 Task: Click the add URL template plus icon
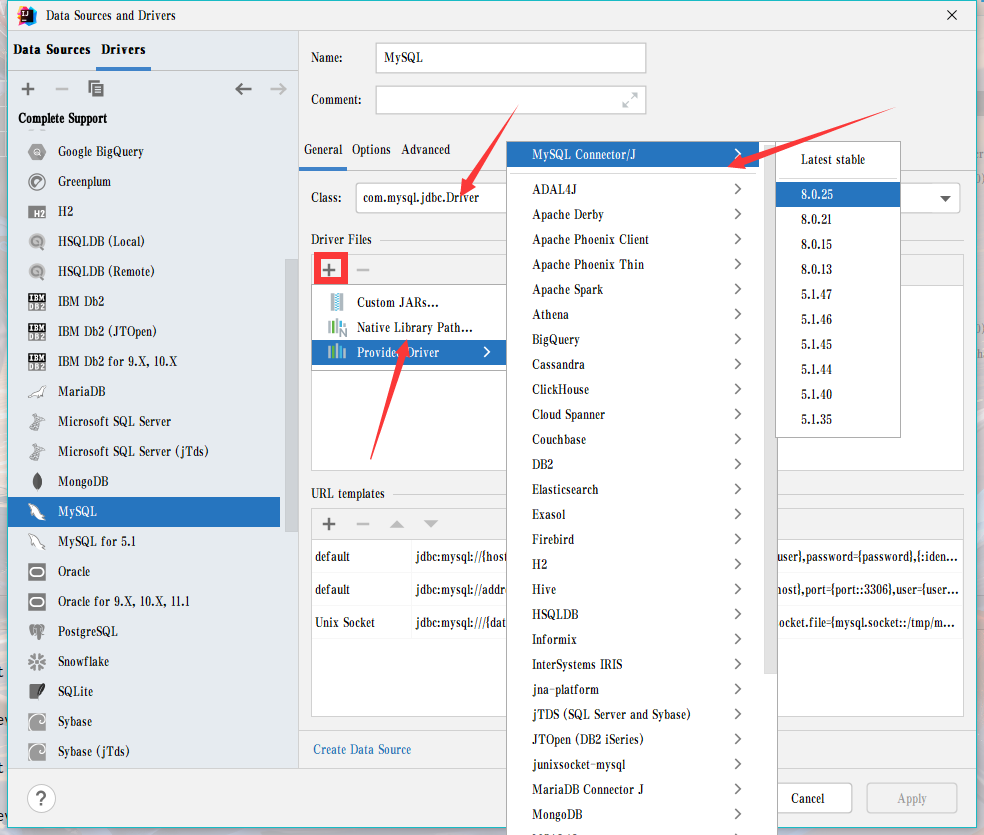tap(329, 524)
